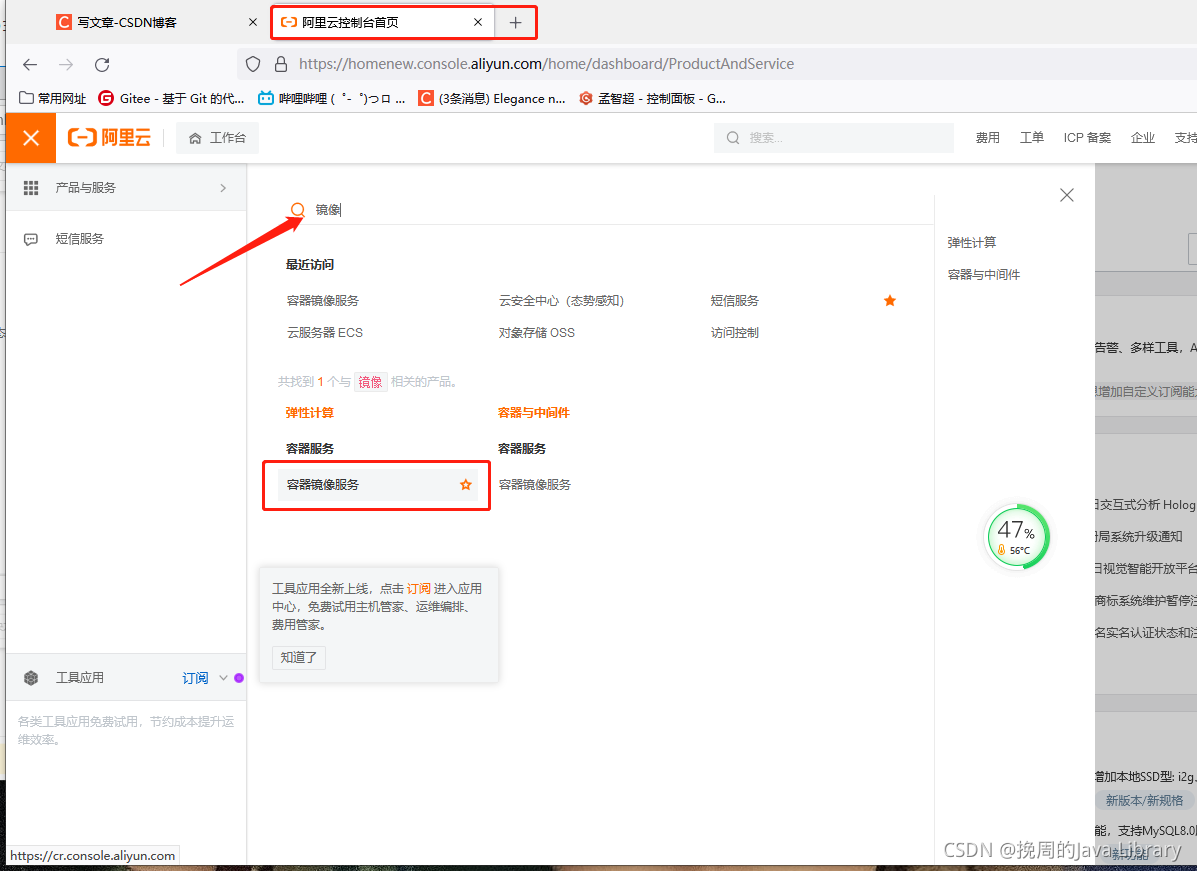This screenshot has height=871, width=1197.
Task: Expand the 产品与服务 chevron
Action: pos(224,187)
